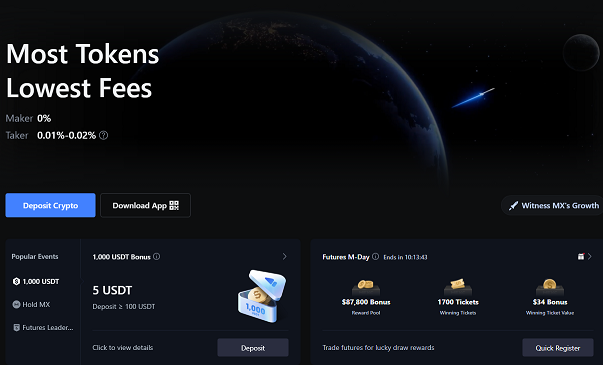Click the 1700 Tickets winning tickets icon
Image resolution: width=603 pixels, height=365 pixels.
pyautogui.click(x=458, y=287)
